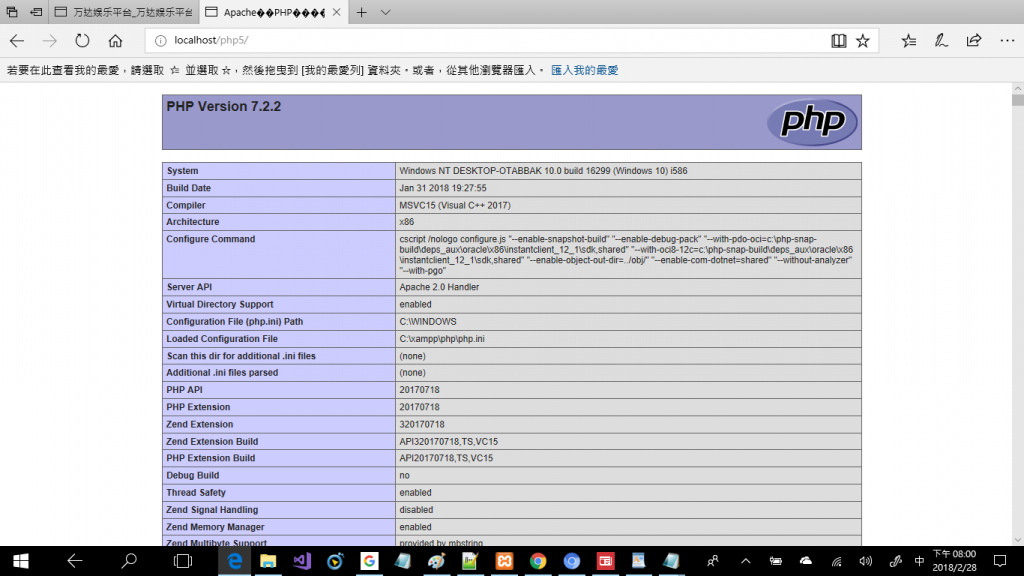Open the Action Center notifications
Viewport: 1024px width, 576px height.
pos(1000,561)
